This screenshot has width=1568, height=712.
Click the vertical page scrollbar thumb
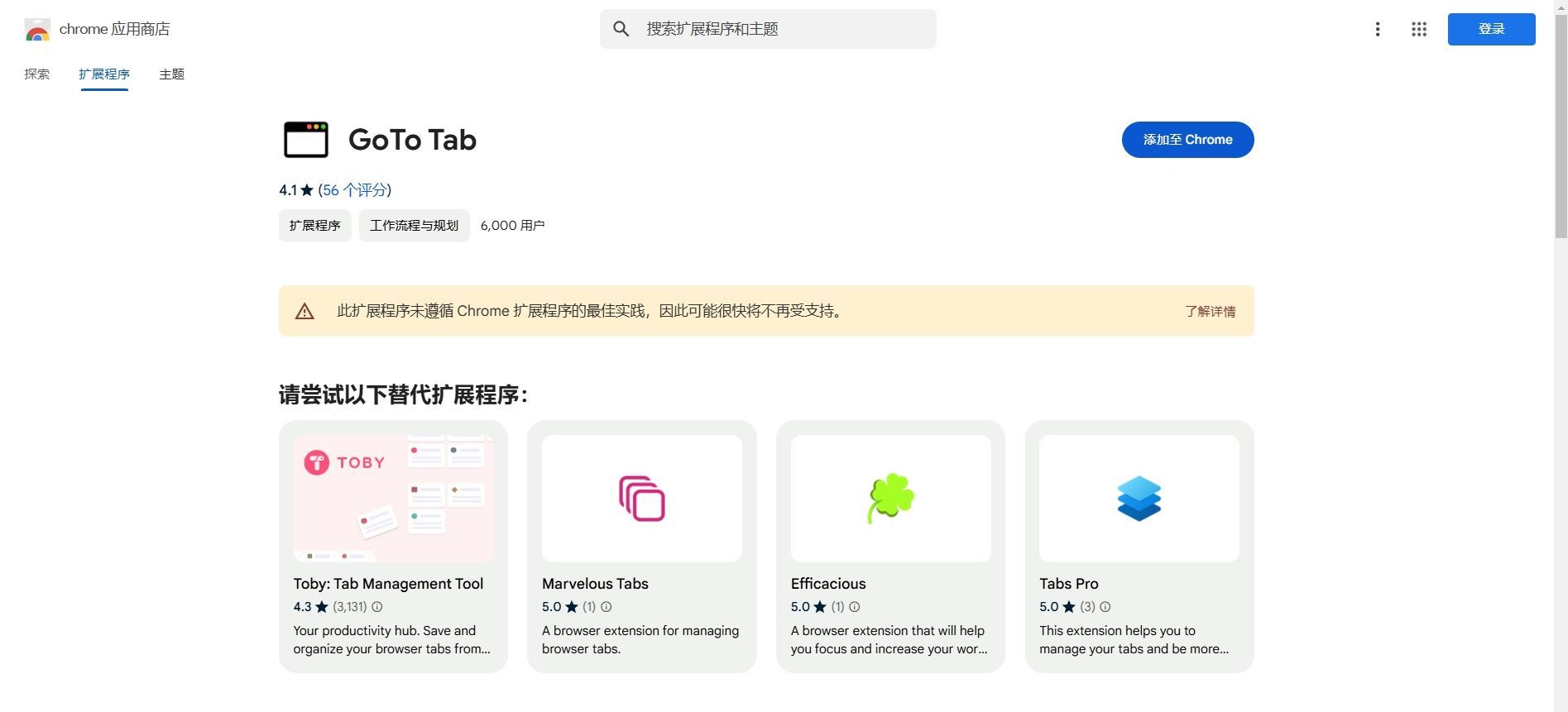[1561, 127]
